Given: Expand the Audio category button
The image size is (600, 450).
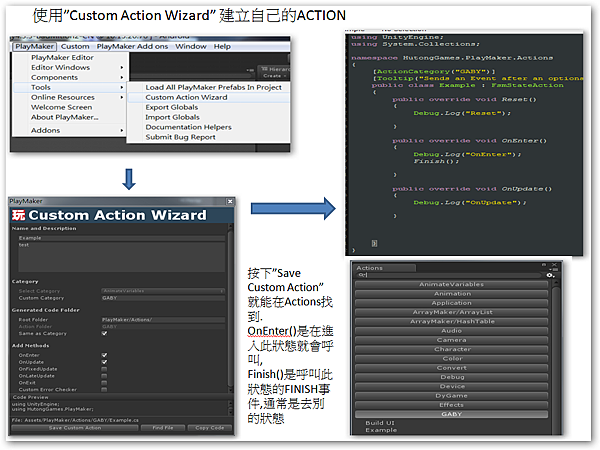Looking at the screenshot, I should tap(452, 331).
